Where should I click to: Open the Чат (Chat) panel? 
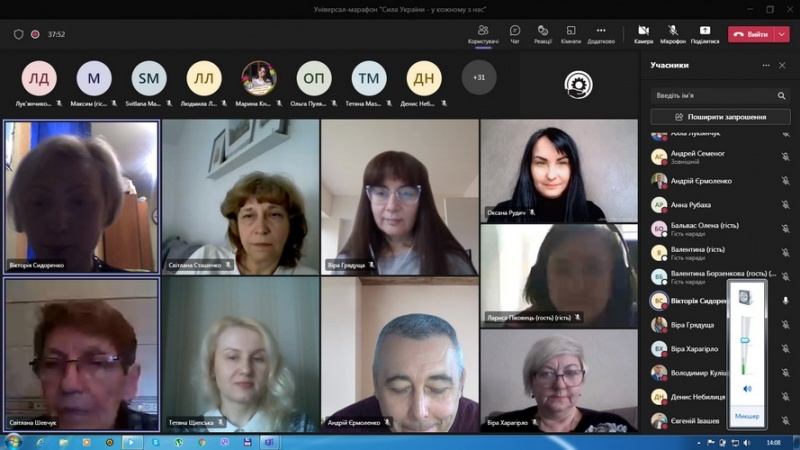[x=515, y=34]
